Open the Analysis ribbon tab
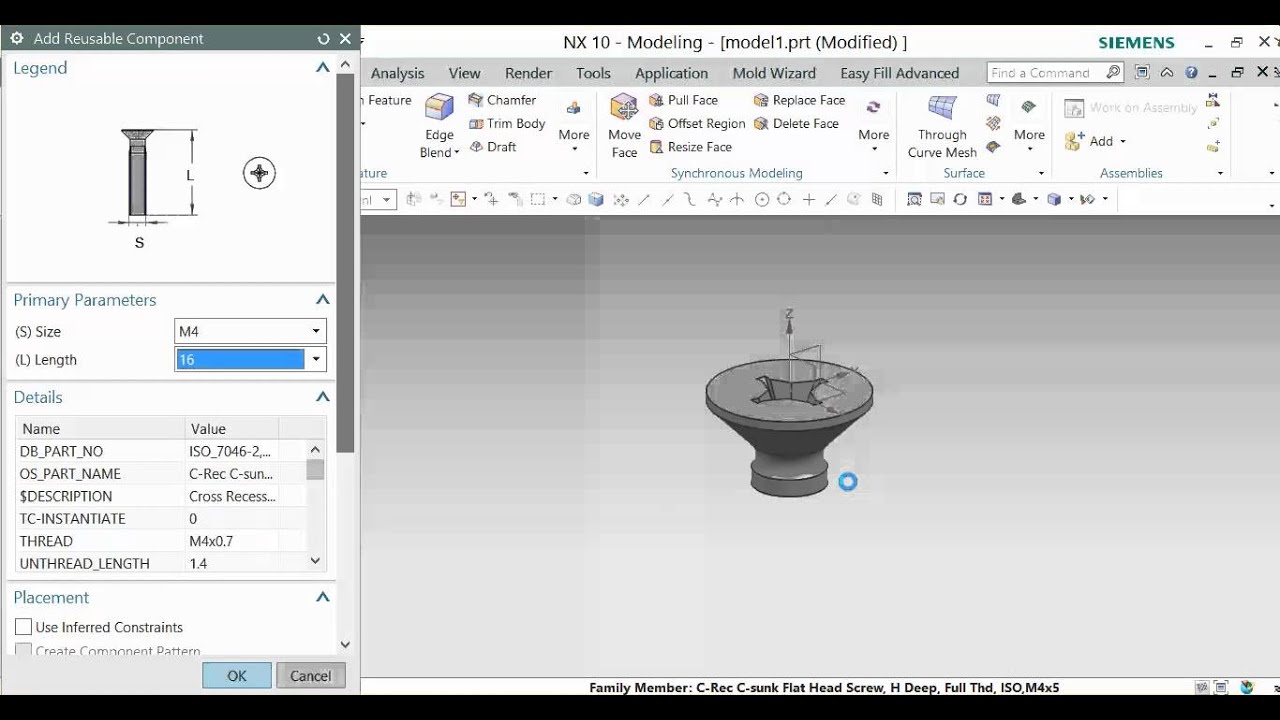The width and height of the screenshot is (1280, 720). pyautogui.click(x=397, y=73)
